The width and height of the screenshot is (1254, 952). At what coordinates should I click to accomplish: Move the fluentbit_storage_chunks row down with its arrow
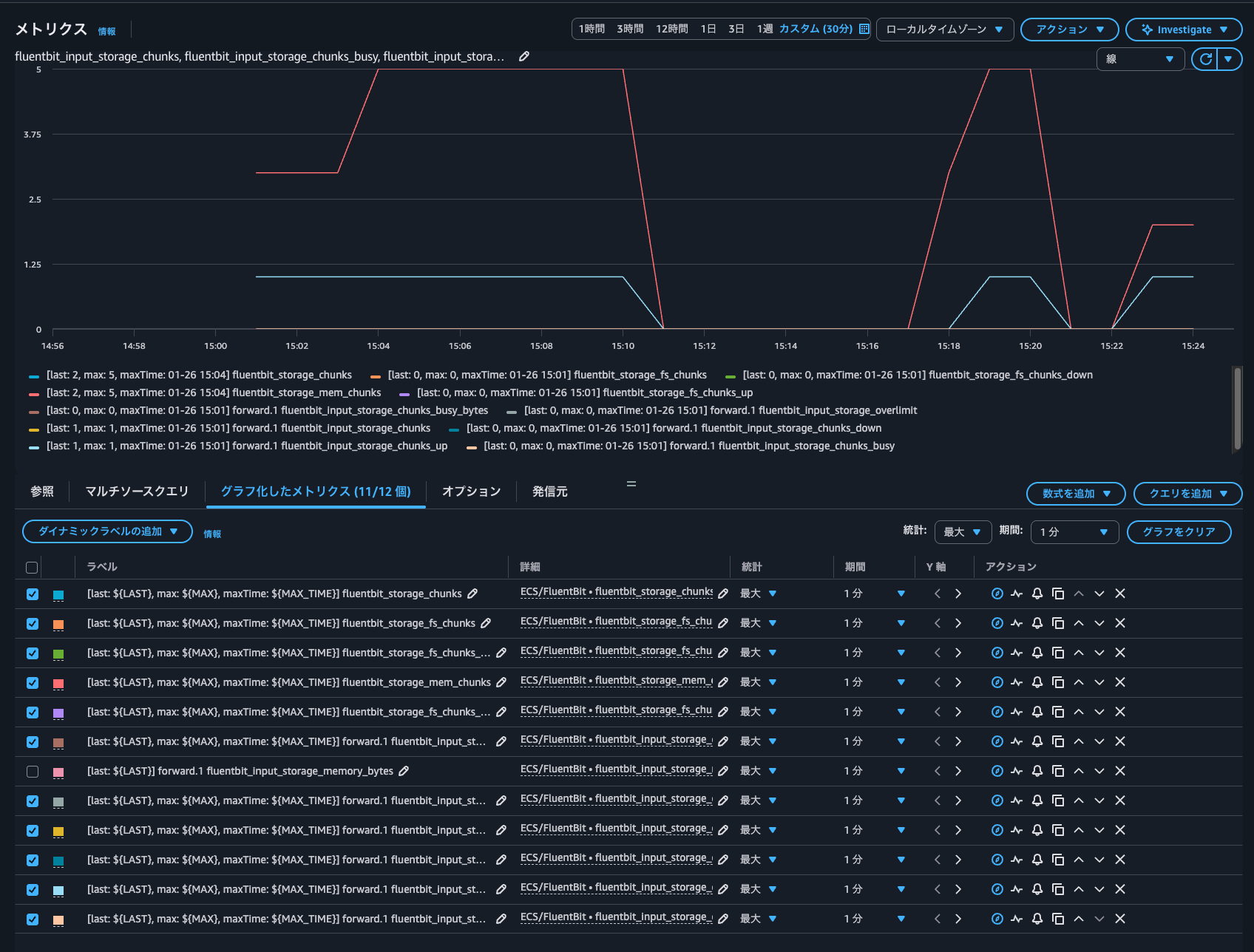click(1099, 594)
